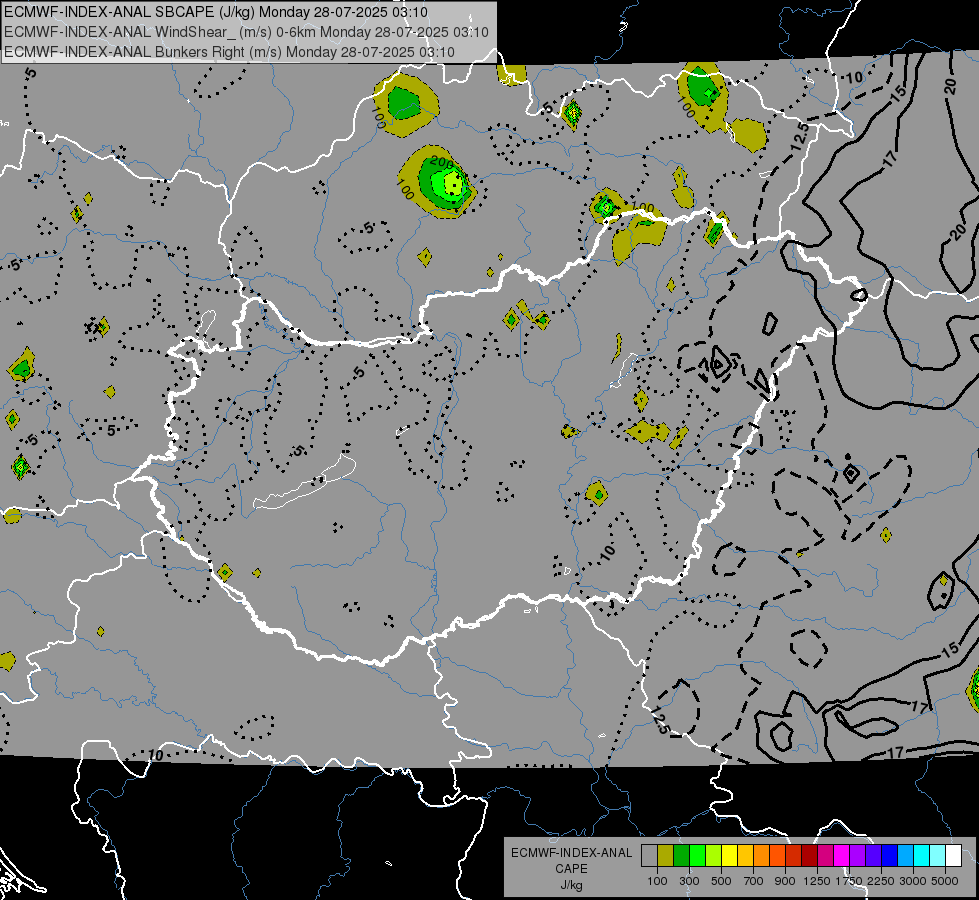Image resolution: width=979 pixels, height=900 pixels.
Task: Choose the pure blue legend swatch
Action: [x=889, y=855]
